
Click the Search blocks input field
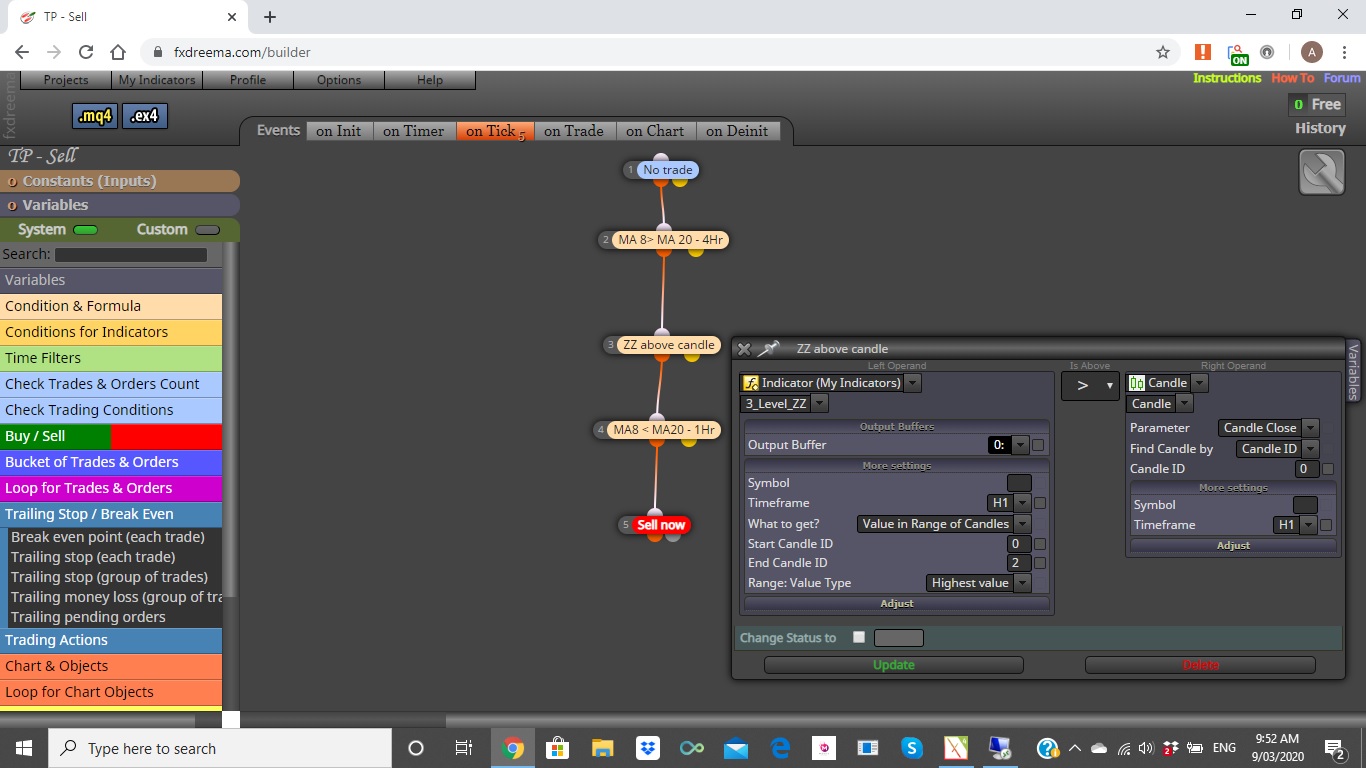(x=131, y=255)
